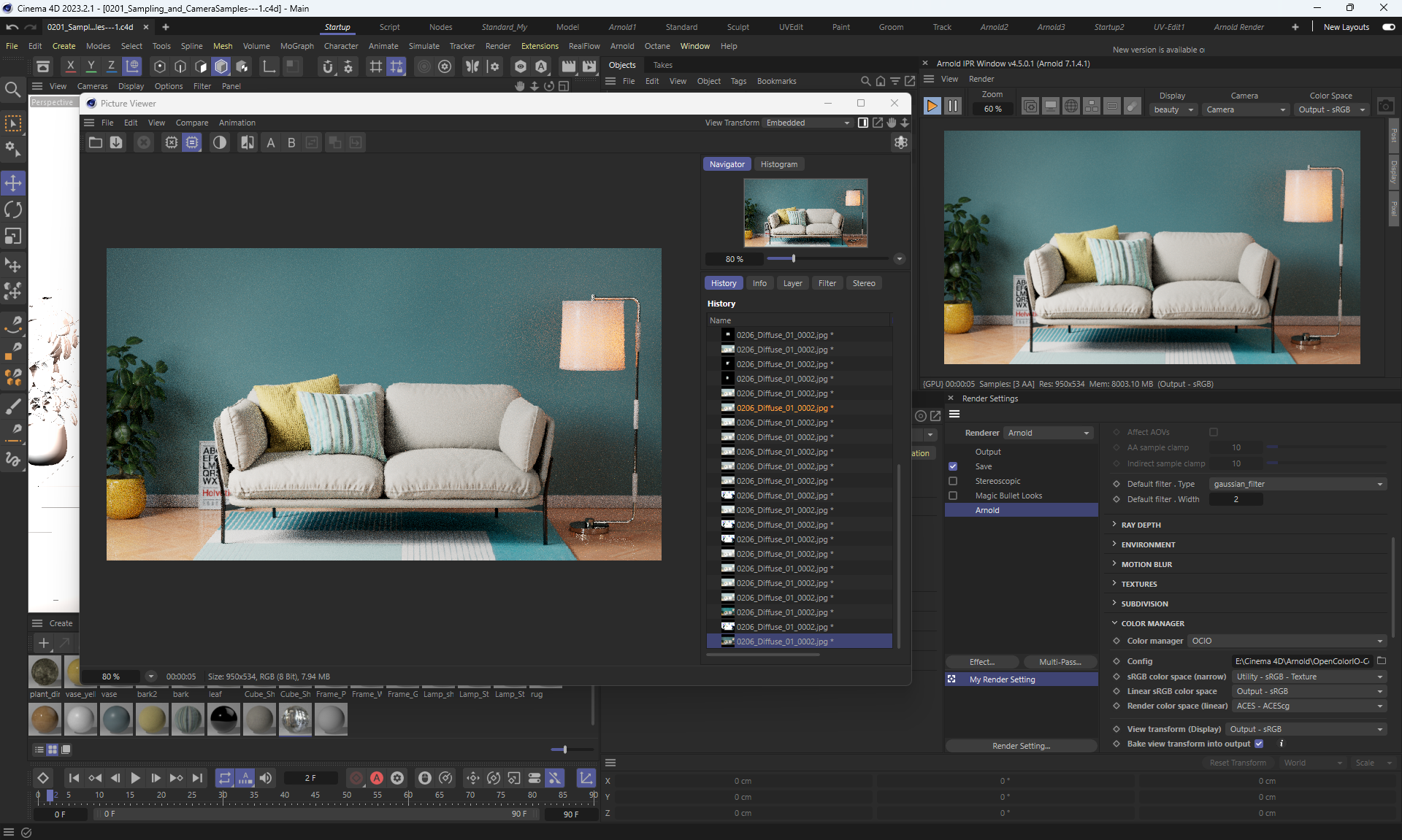Toggle Bake view transform into output checkbox
The width and height of the screenshot is (1402, 840).
pos(1259,744)
